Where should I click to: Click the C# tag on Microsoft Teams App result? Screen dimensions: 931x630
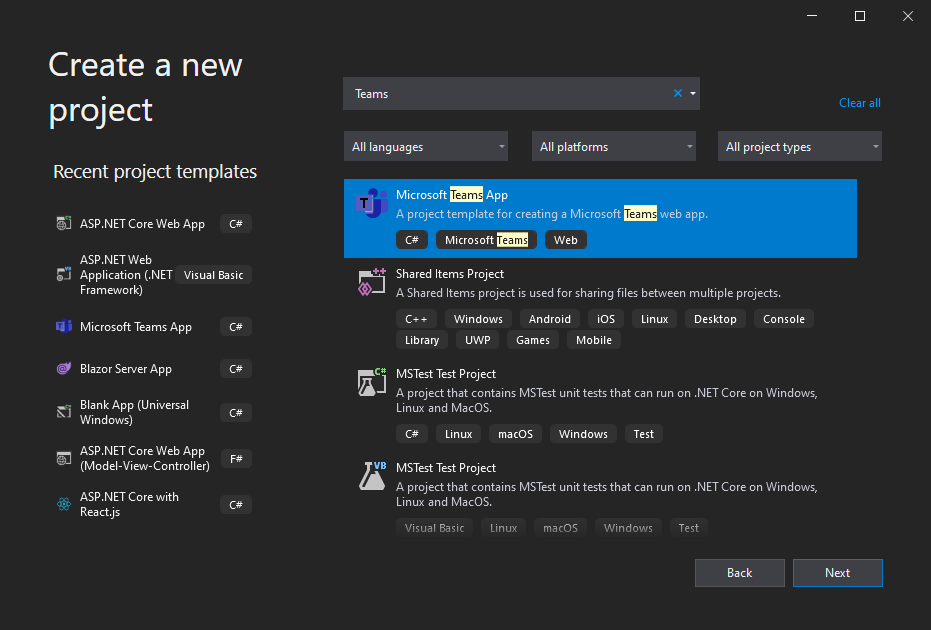coord(411,240)
